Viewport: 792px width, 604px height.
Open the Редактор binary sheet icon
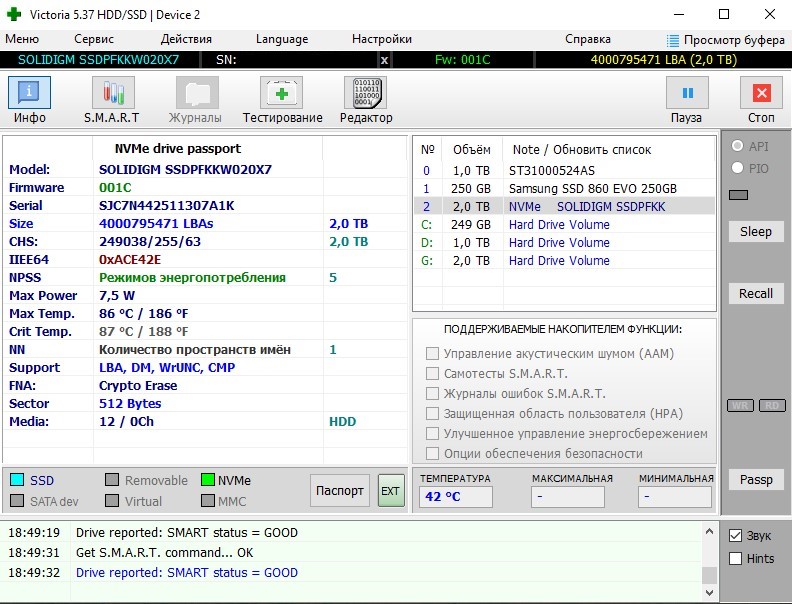tap(365, 93)
